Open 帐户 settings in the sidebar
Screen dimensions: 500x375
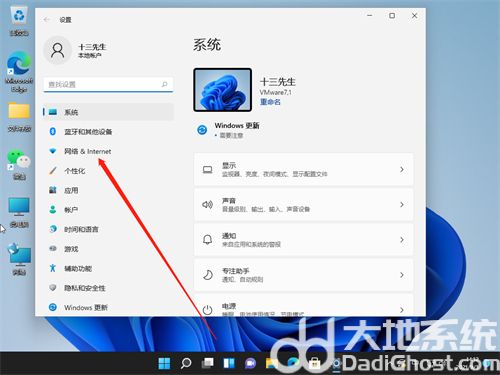click(x=108, y=210)
